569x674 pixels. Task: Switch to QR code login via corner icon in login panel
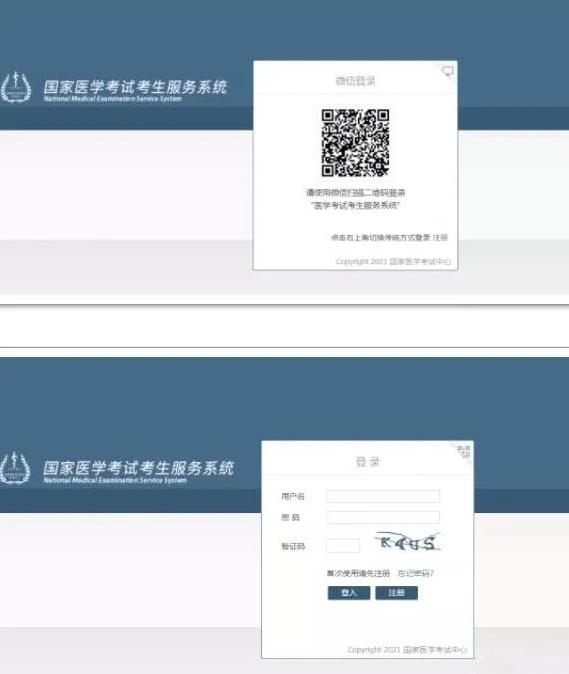click(464, 451)
